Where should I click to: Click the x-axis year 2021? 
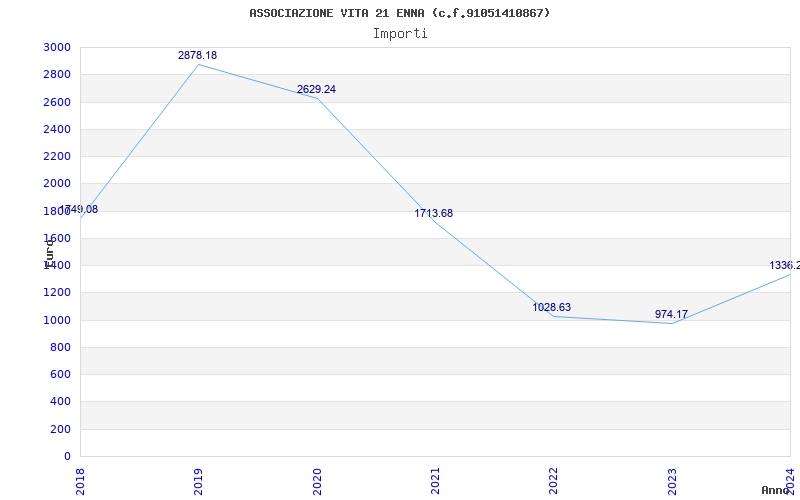(435, 481)
